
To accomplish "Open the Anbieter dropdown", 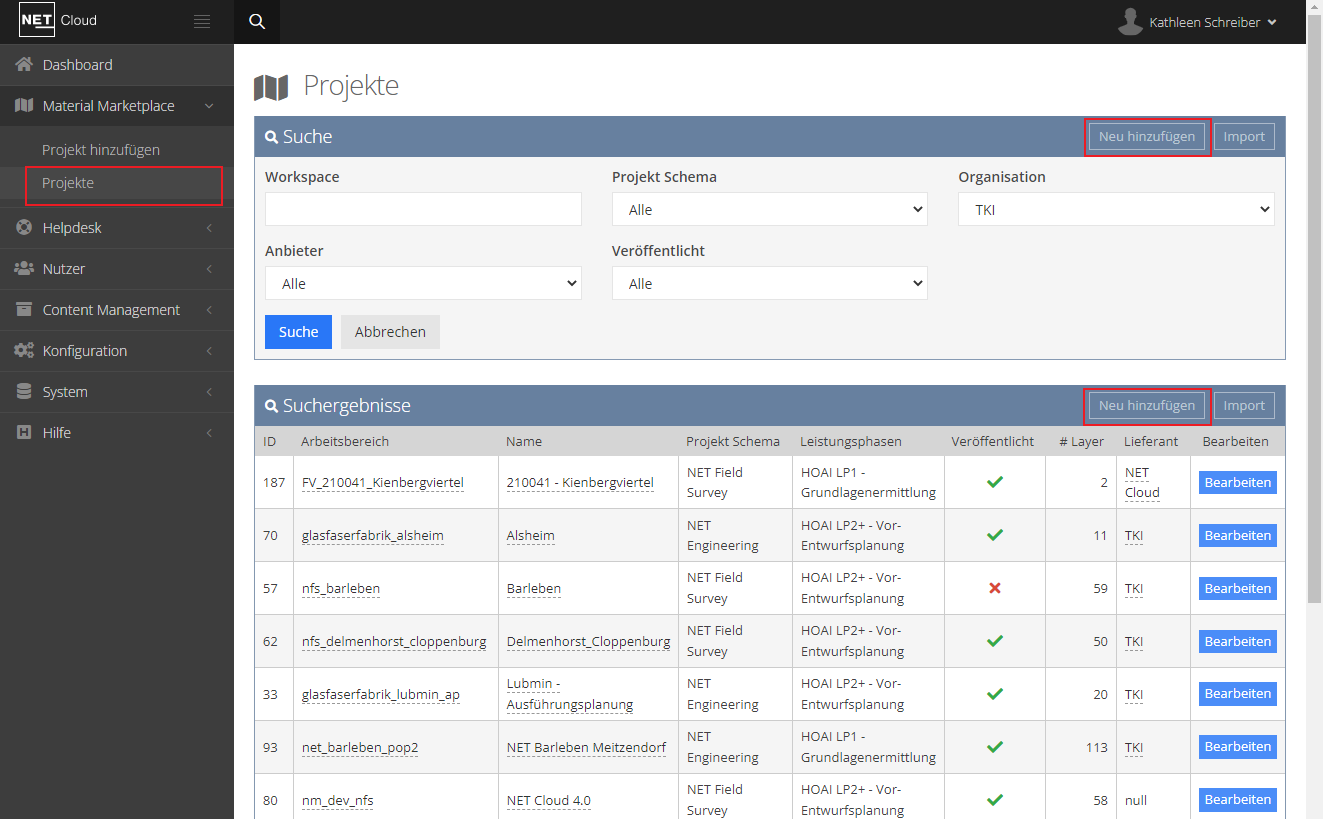I will [x=423, y=284].
